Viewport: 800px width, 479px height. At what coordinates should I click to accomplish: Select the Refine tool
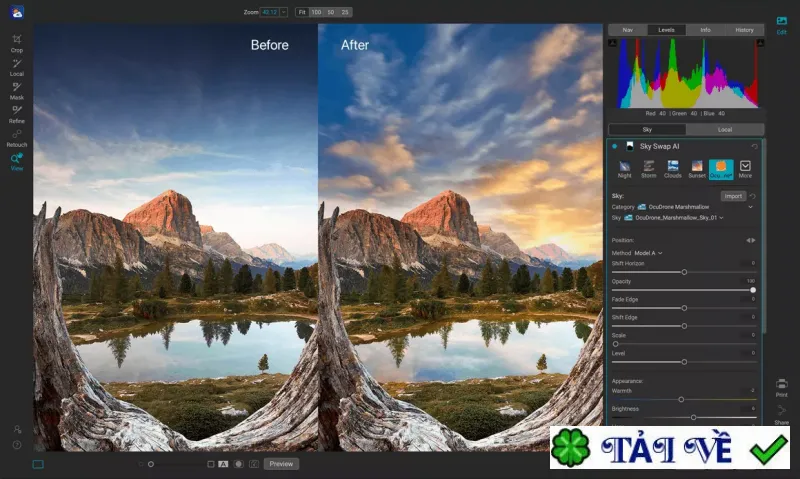17,114
